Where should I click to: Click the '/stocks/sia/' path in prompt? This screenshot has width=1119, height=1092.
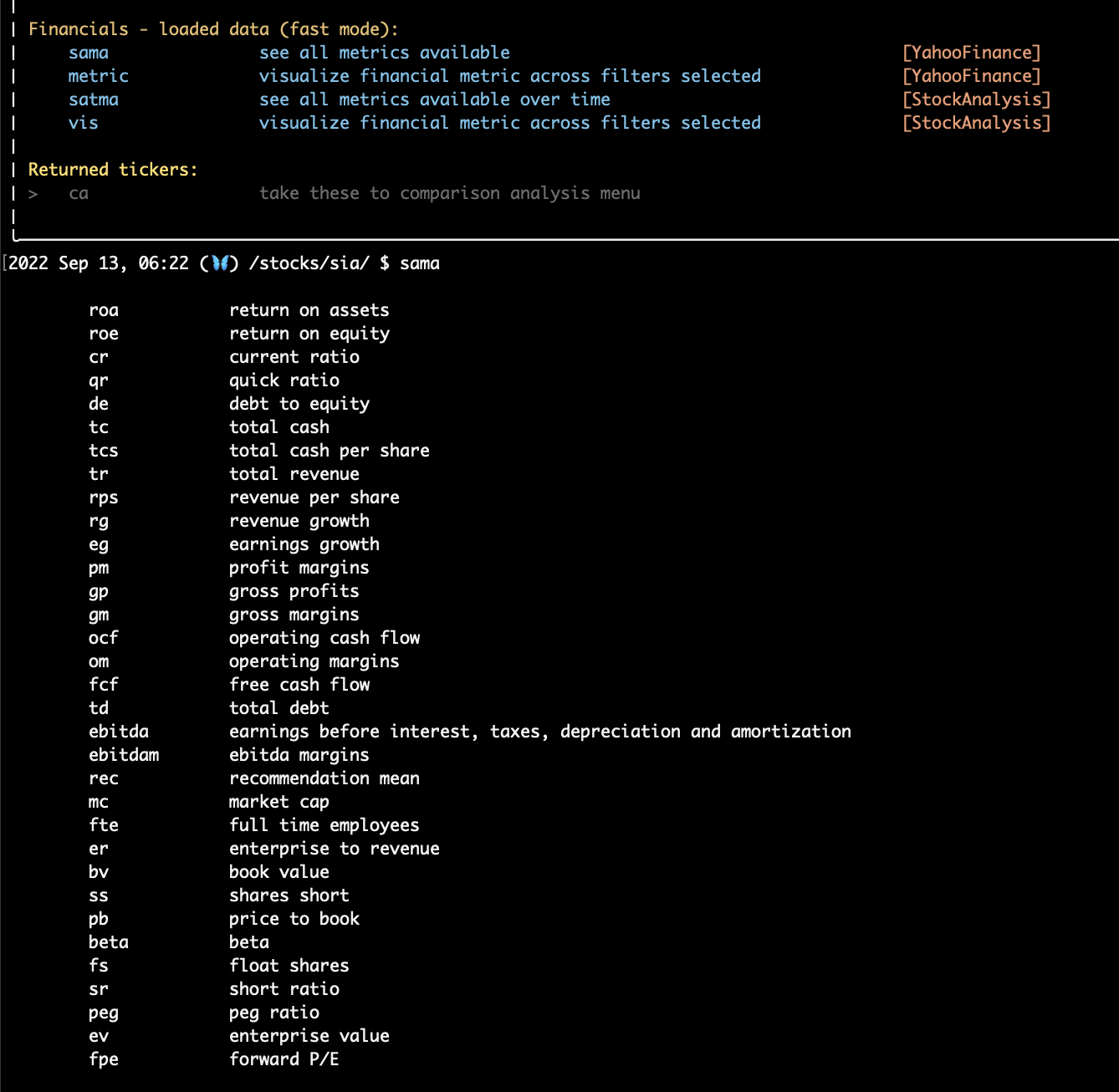[309, 263]
